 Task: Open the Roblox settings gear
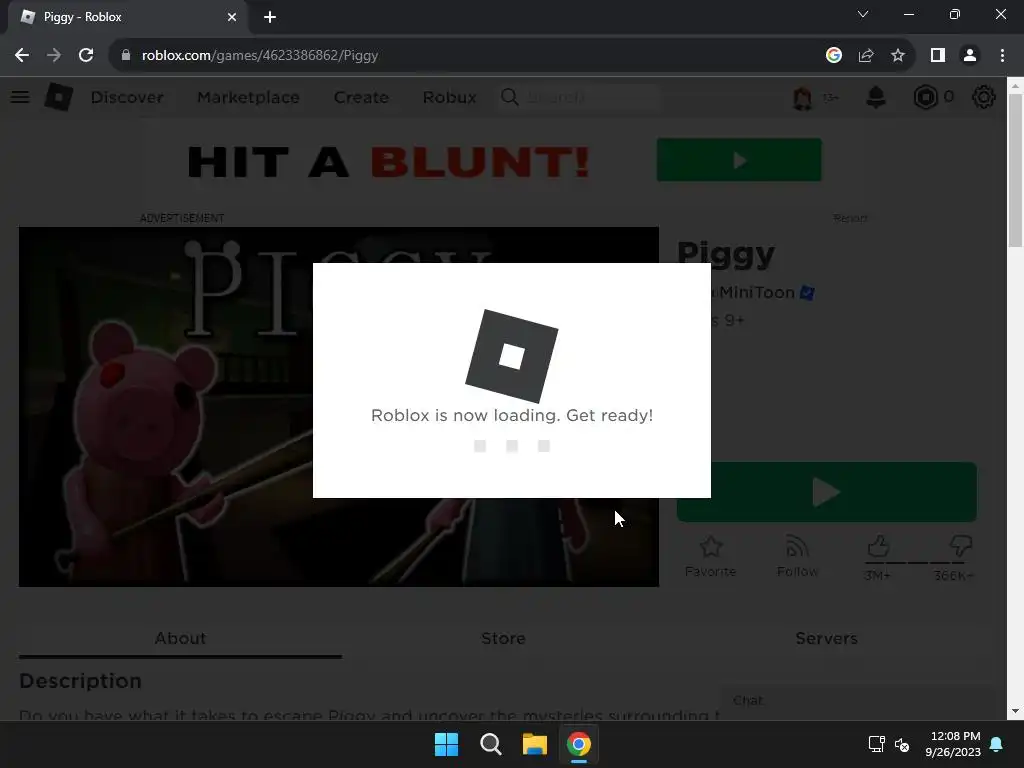(984, 97)
